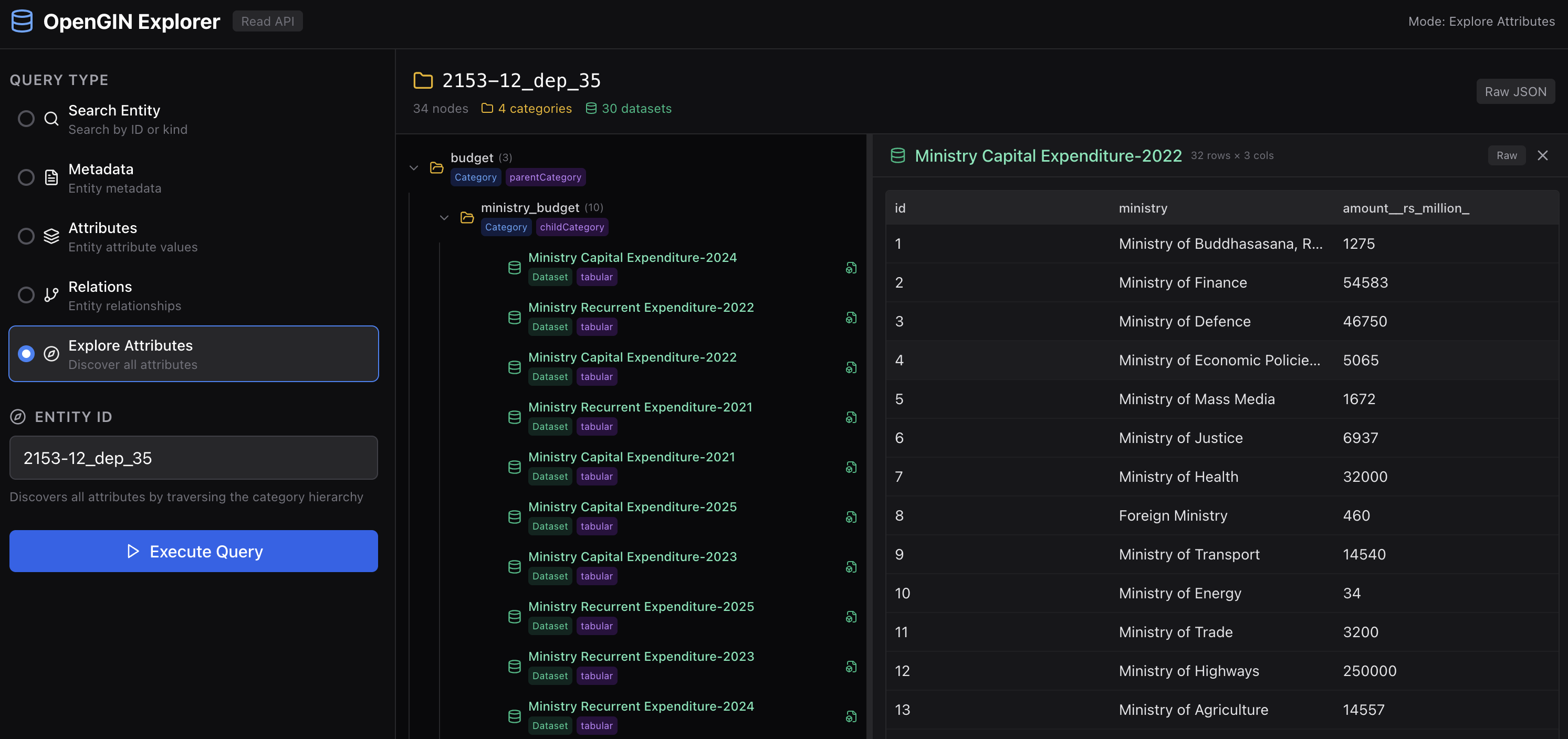Click the Entity ID input field
1568x739 pixels.
point(194,458)
